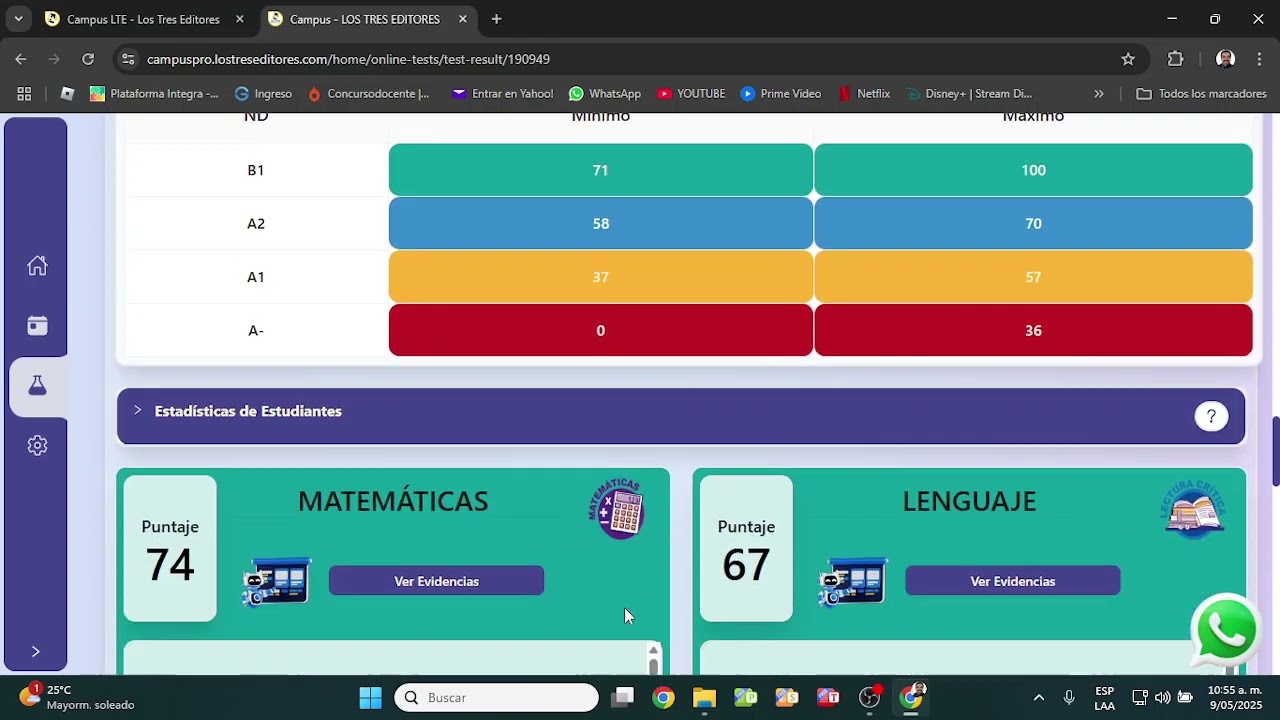Select the Campus - LOS TRES EDITORES tab
This screenshot has height=720, width=1280.
pos(366,19)
